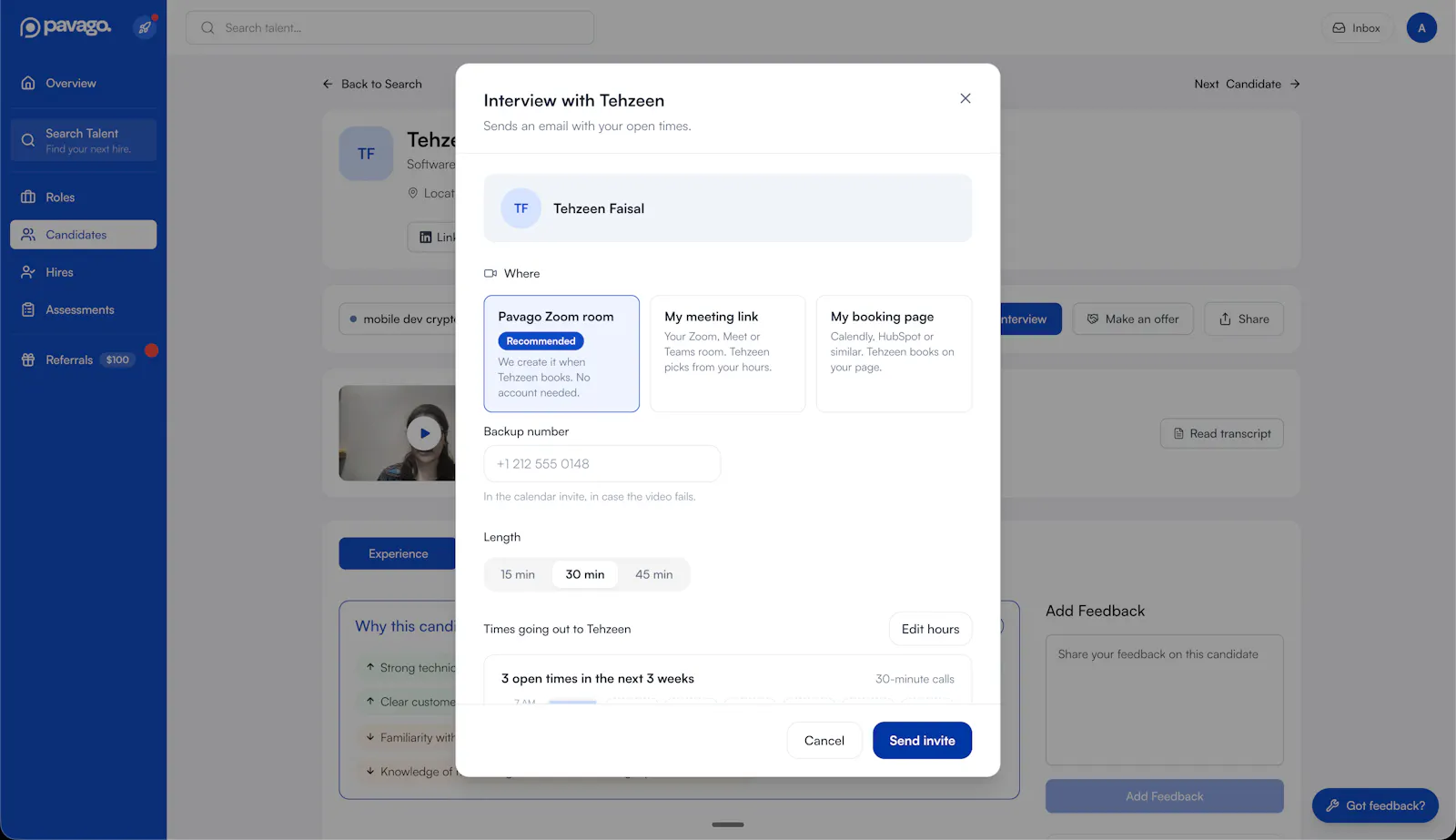Focus the Search talent field
Viewport: 1456px width, 840px height.
pos(389,27)
